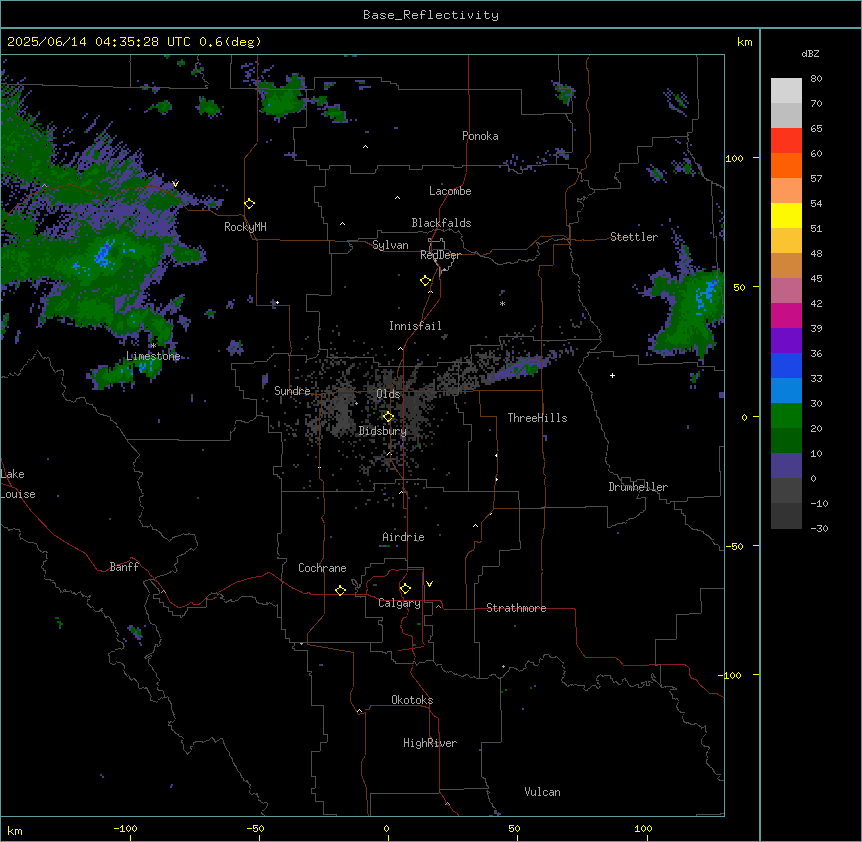
Task: Click the Strathmore city label
Action: [516, 608]
